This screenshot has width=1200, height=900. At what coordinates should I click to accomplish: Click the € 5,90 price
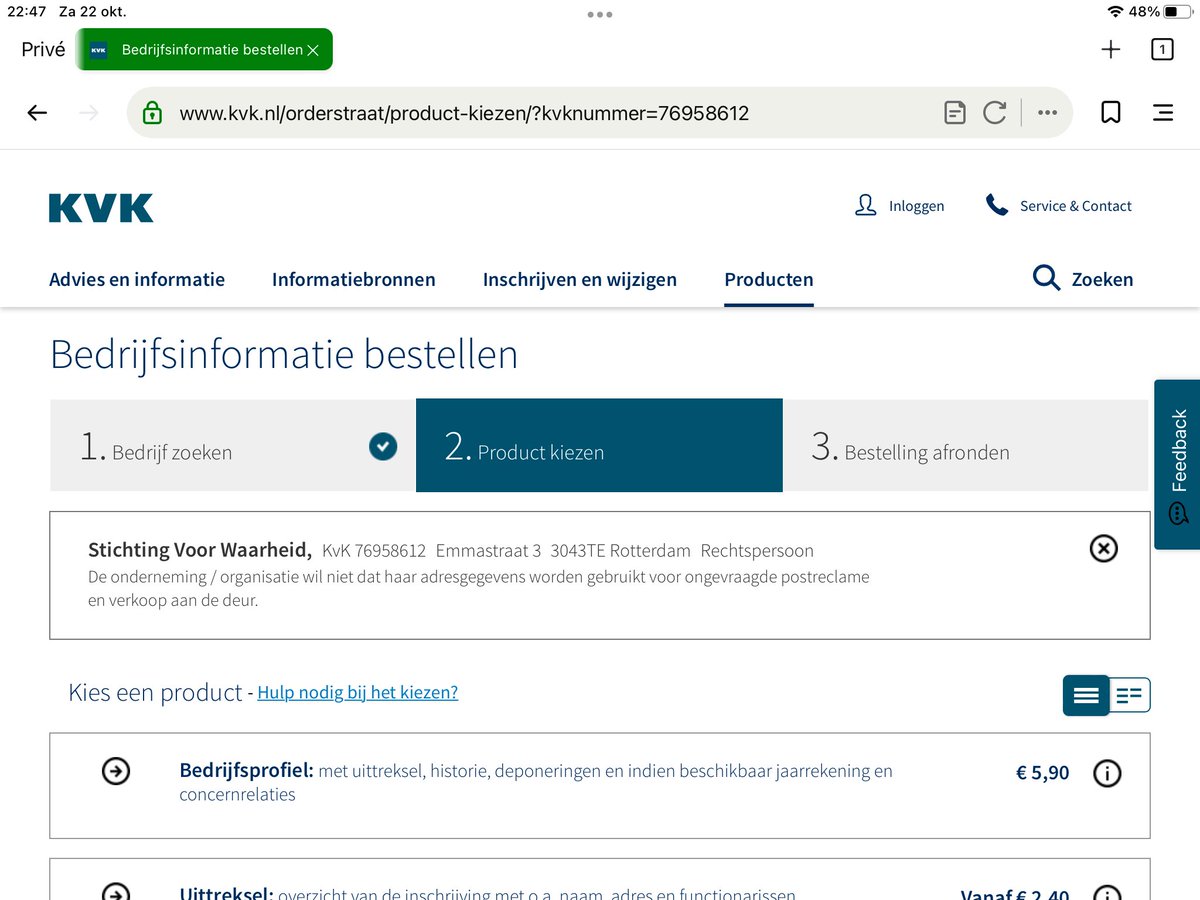coord(1043,773)
